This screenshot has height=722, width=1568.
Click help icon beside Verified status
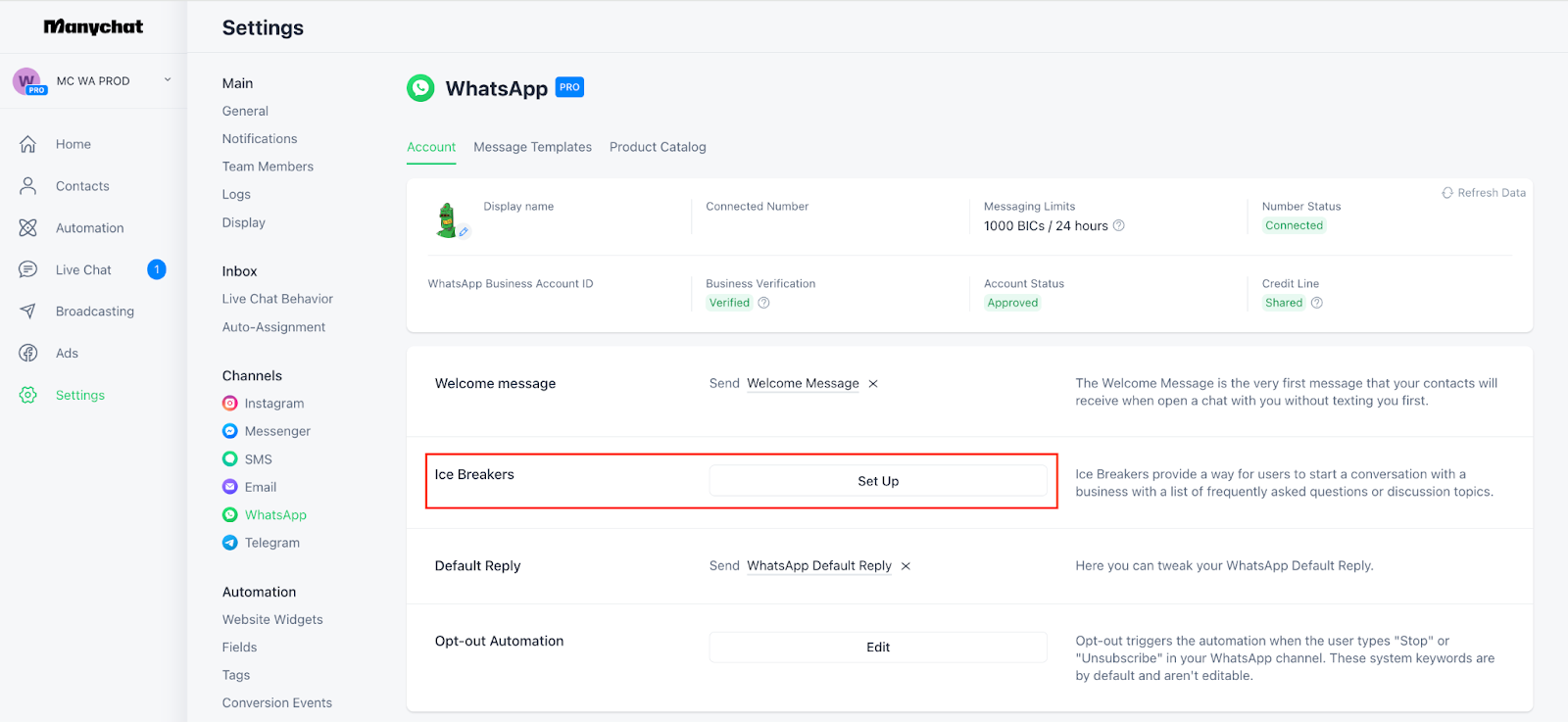[x=764, y=303]
